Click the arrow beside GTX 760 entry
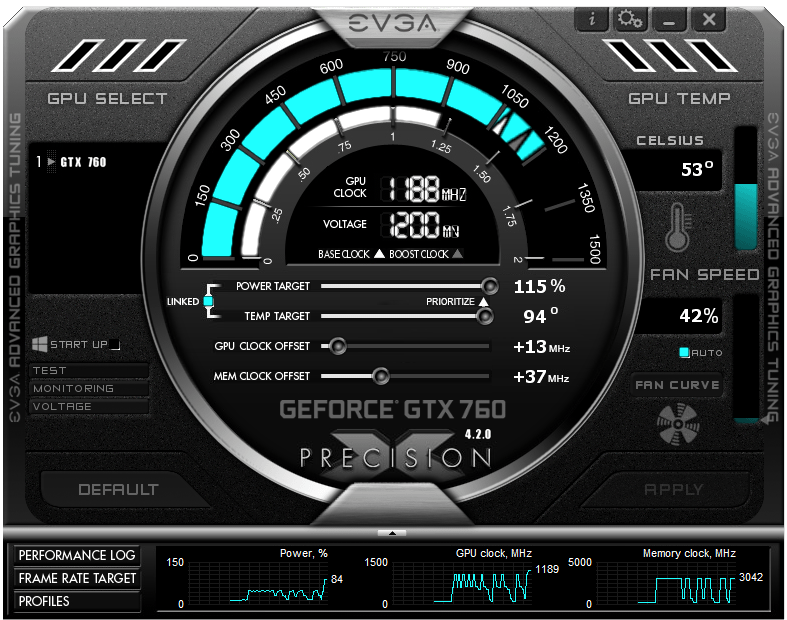This screenshot has height=620, width=787. (51, 162)
